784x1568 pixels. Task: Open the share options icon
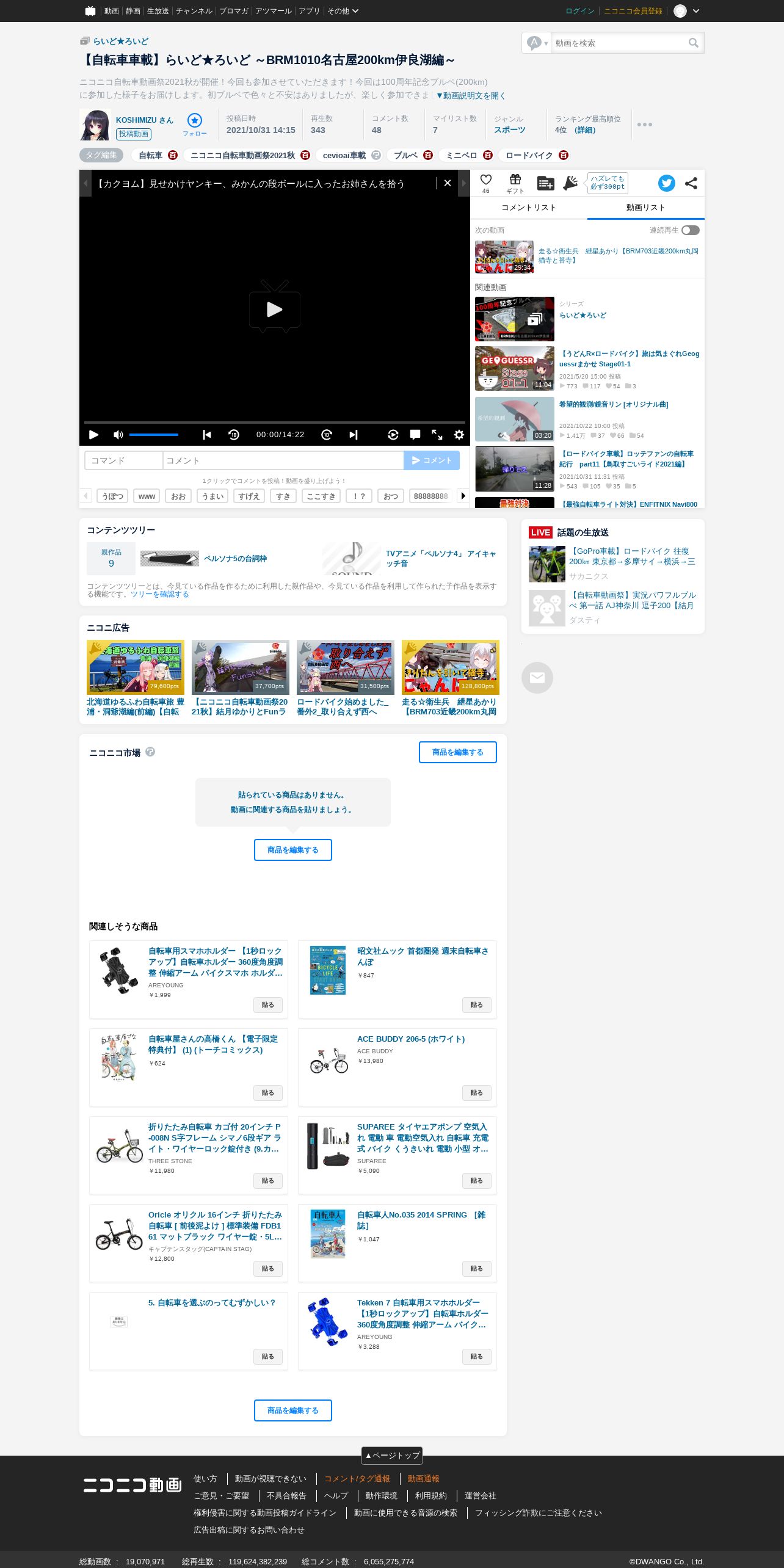691,183
